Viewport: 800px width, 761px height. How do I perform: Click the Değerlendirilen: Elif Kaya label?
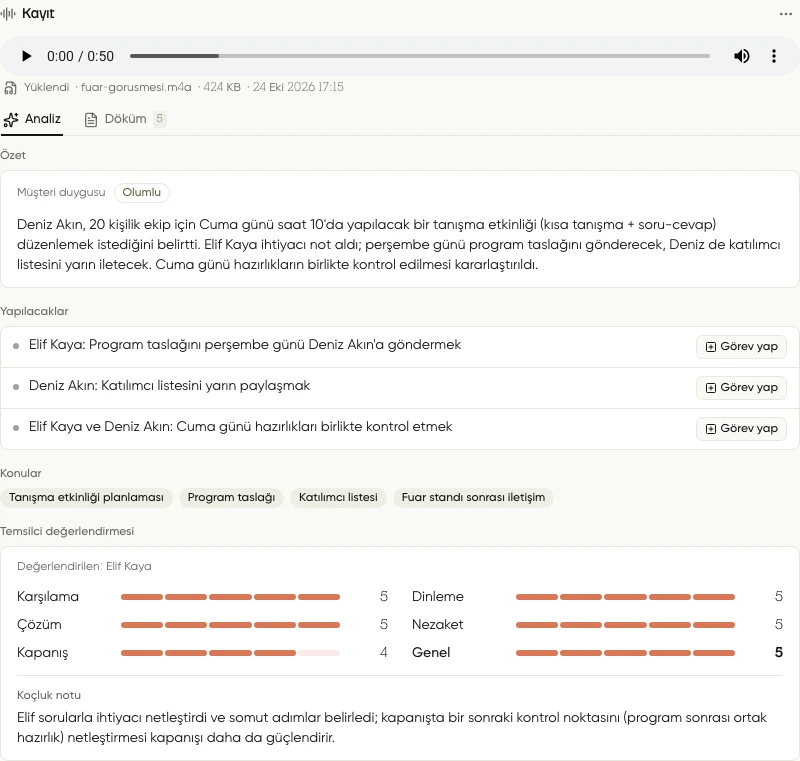(x=84, y=567)
